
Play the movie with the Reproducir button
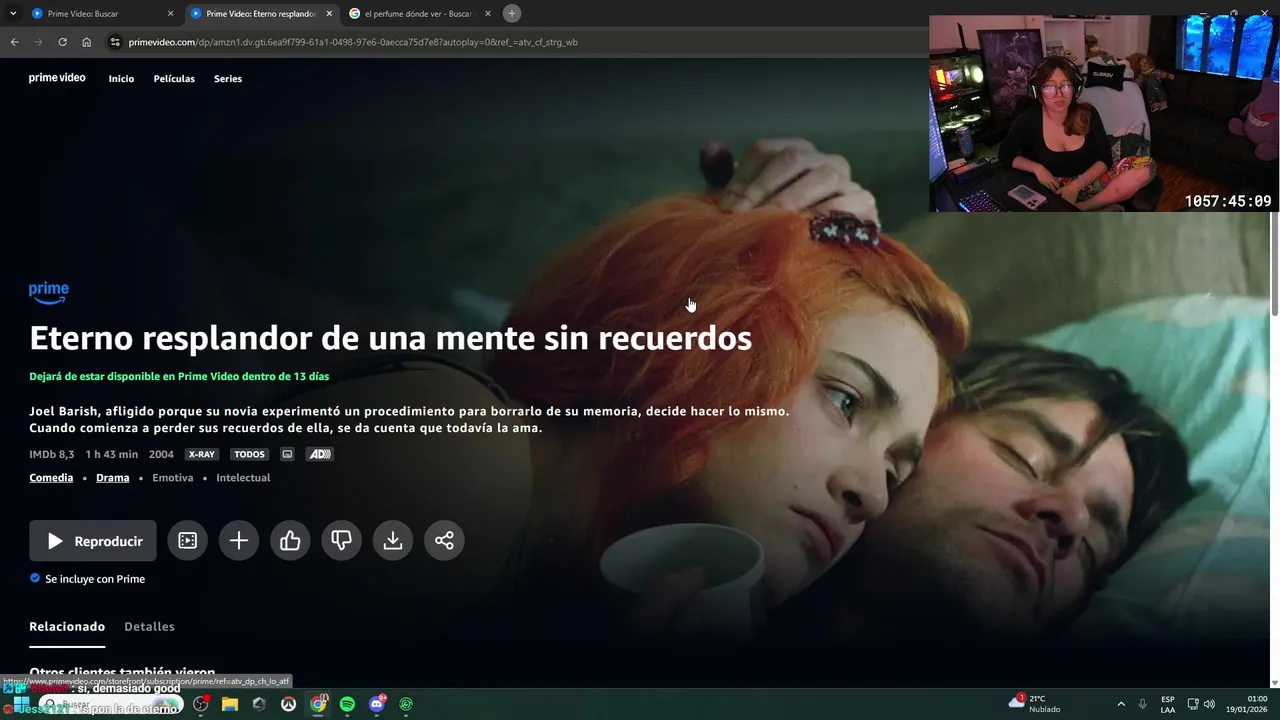click(93, 541)
